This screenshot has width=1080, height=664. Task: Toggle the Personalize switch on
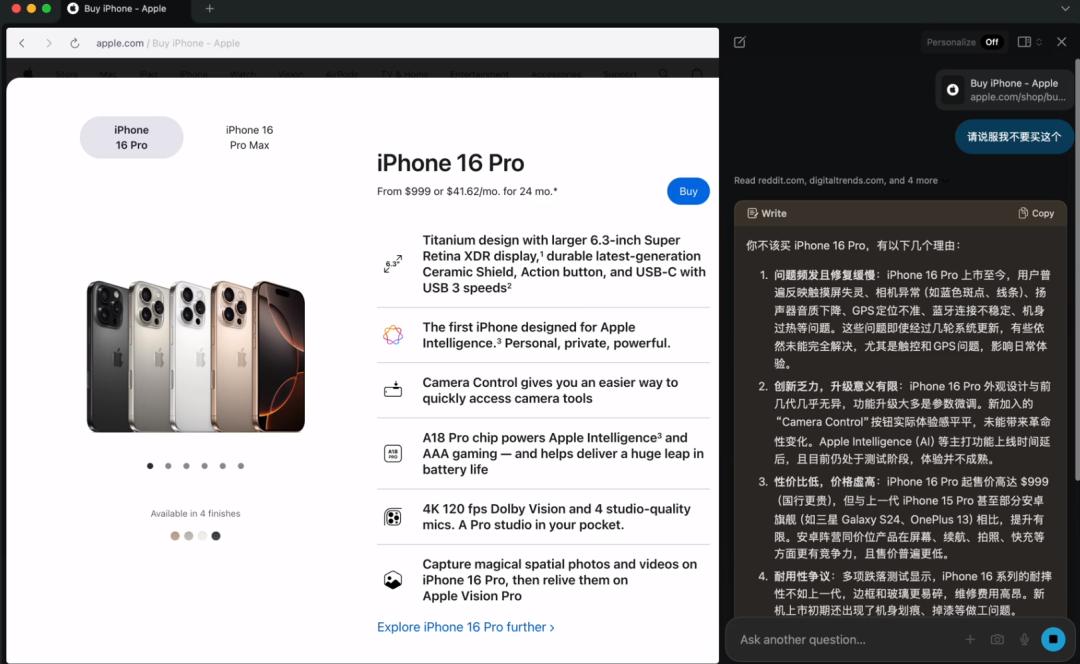pyautogui.click(x=991, y=42)
